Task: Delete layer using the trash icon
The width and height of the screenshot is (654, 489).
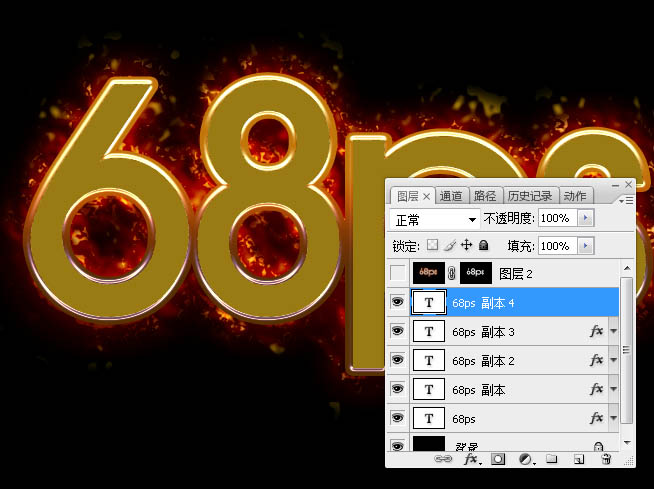Action: click(605, 460)
